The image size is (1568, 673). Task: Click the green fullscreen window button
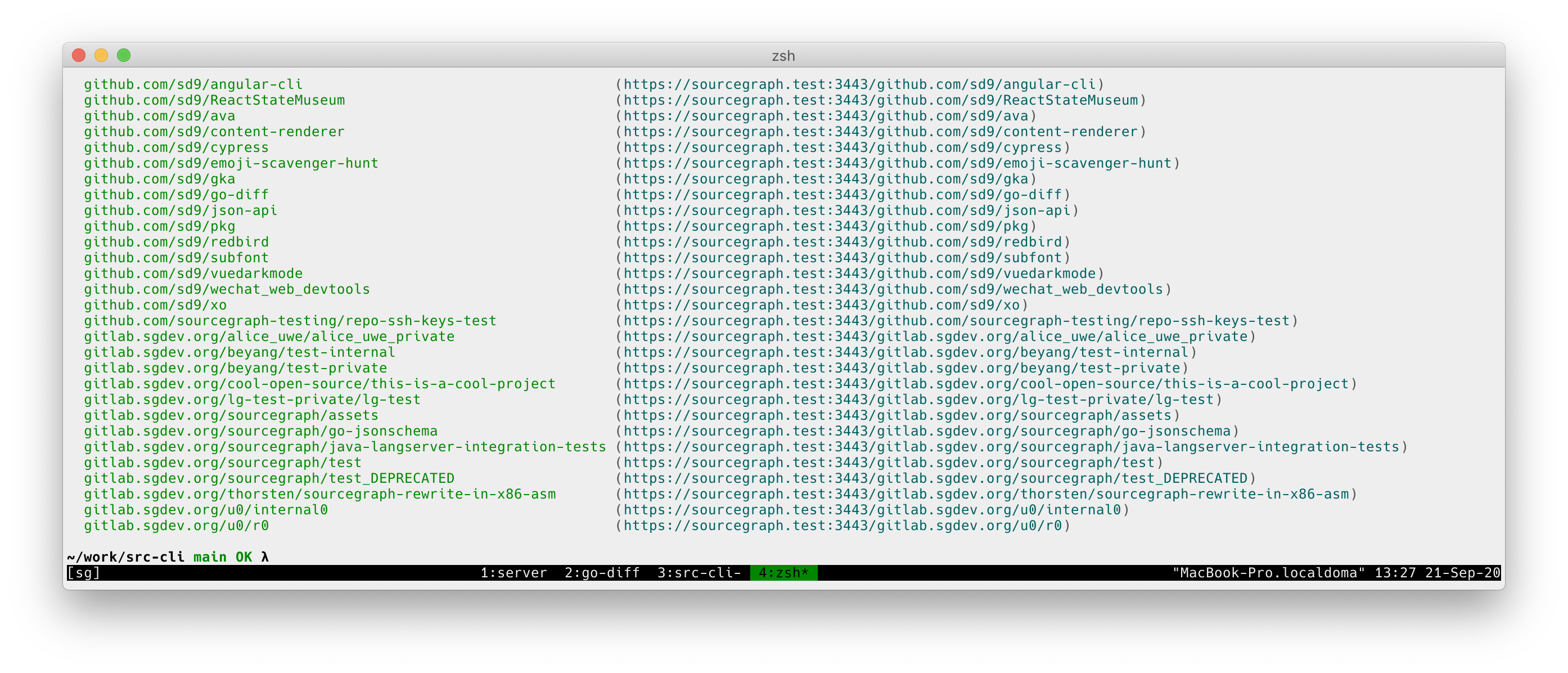click(x=124, y=55)
